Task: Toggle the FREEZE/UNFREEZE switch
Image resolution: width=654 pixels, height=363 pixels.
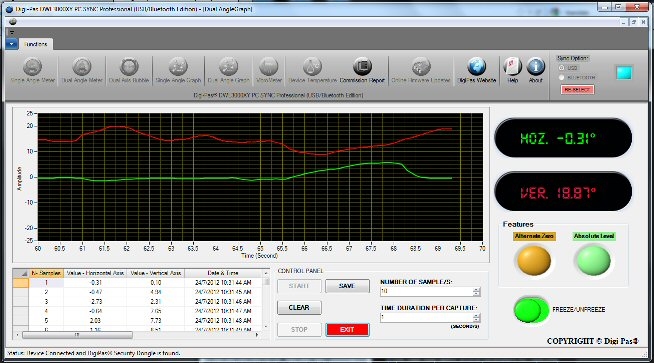Action: tap(531, 310)
